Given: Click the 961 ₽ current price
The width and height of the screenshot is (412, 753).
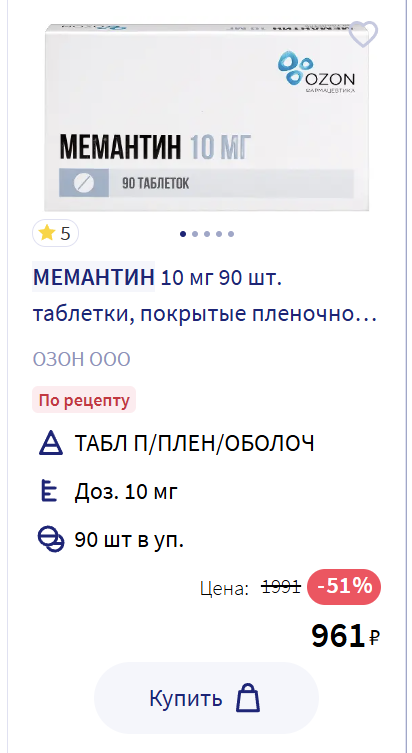Looking at the screenshot, I should point(346,636).
